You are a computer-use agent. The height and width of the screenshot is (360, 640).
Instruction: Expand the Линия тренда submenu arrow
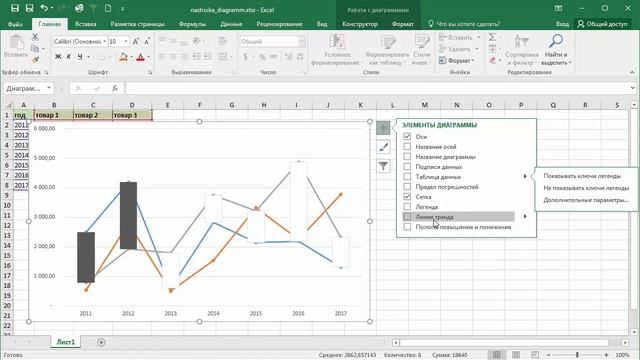pos(525,216)
